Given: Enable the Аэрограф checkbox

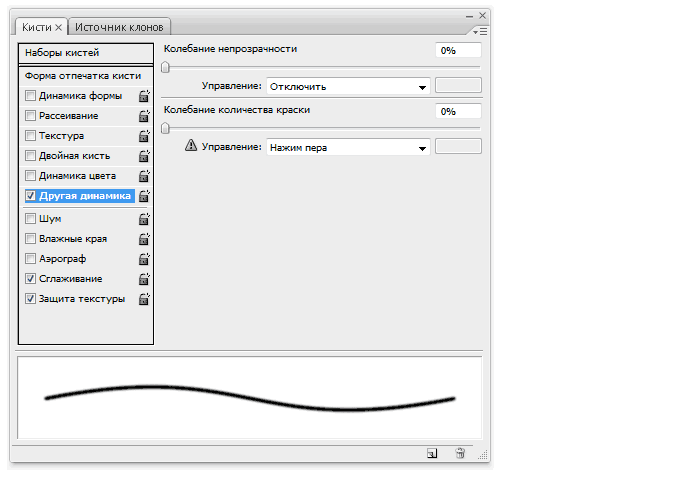Looking at the screenshot, I should pos(31,259).
